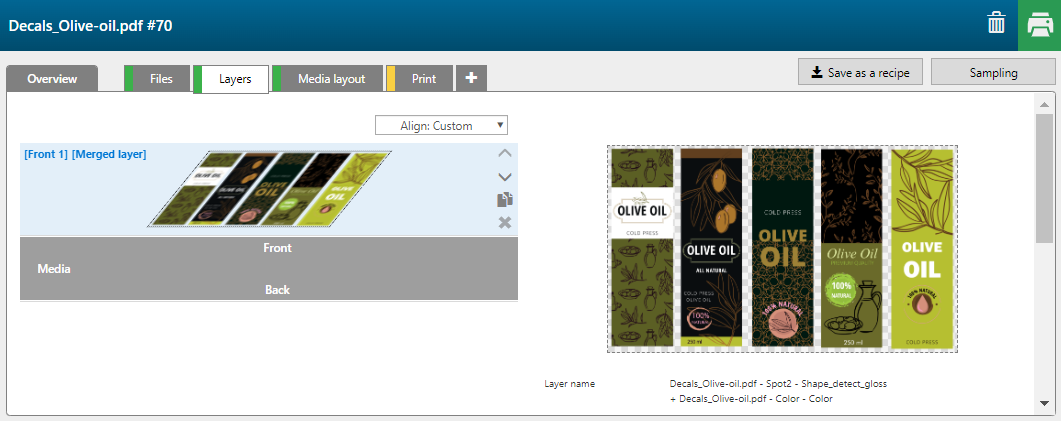Select the Layers tab

[x=234, y=79]
